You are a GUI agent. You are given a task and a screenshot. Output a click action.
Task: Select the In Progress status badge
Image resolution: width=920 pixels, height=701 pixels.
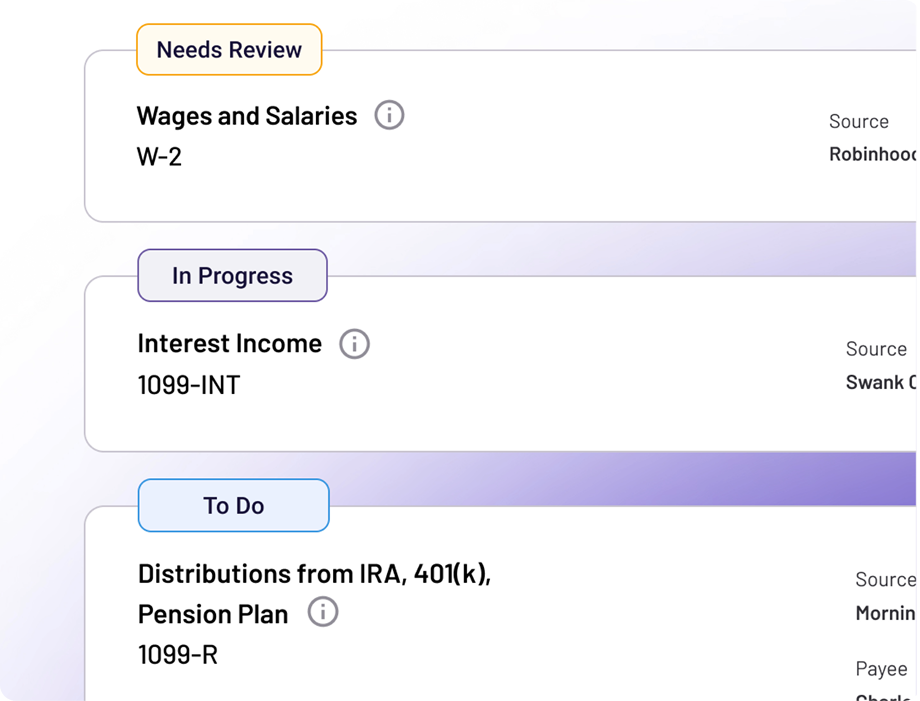pyautogui.click(x=232, y=276)
